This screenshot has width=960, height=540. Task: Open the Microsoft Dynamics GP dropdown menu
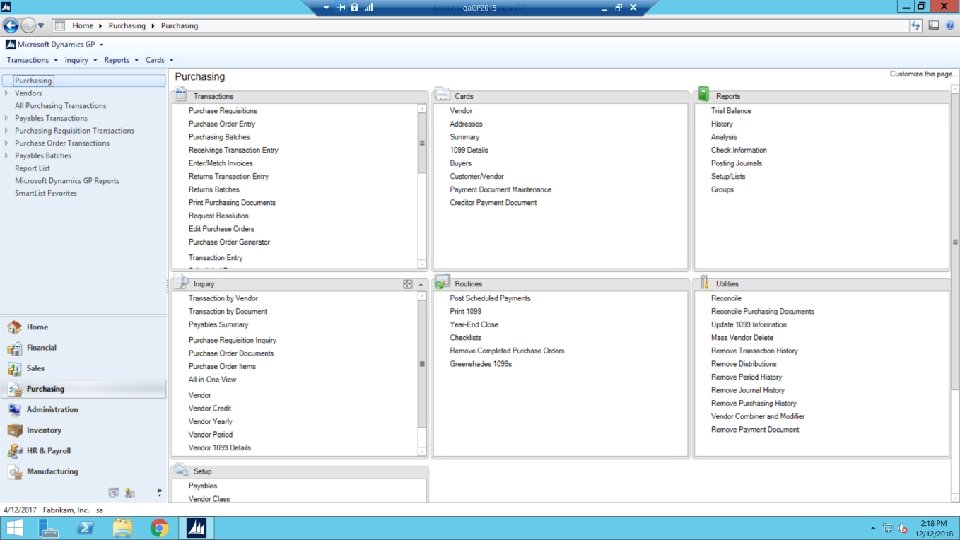pyautogui.click(x=54, y=45)
